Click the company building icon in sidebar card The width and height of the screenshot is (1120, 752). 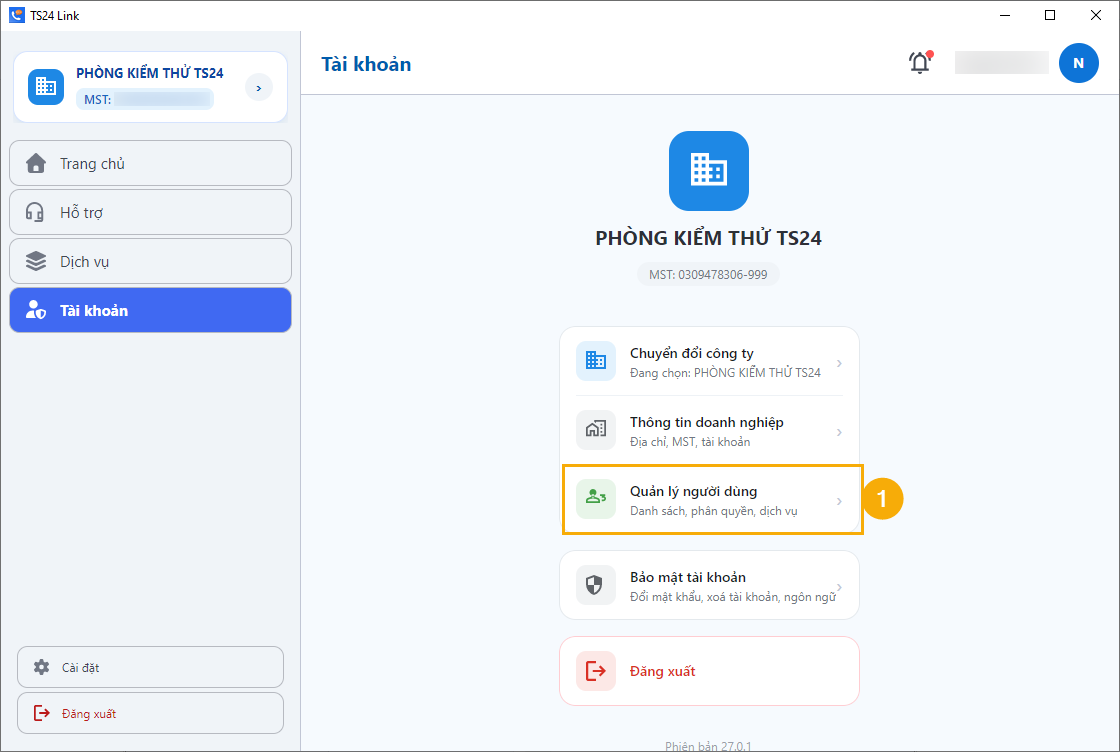click(46, 86)
